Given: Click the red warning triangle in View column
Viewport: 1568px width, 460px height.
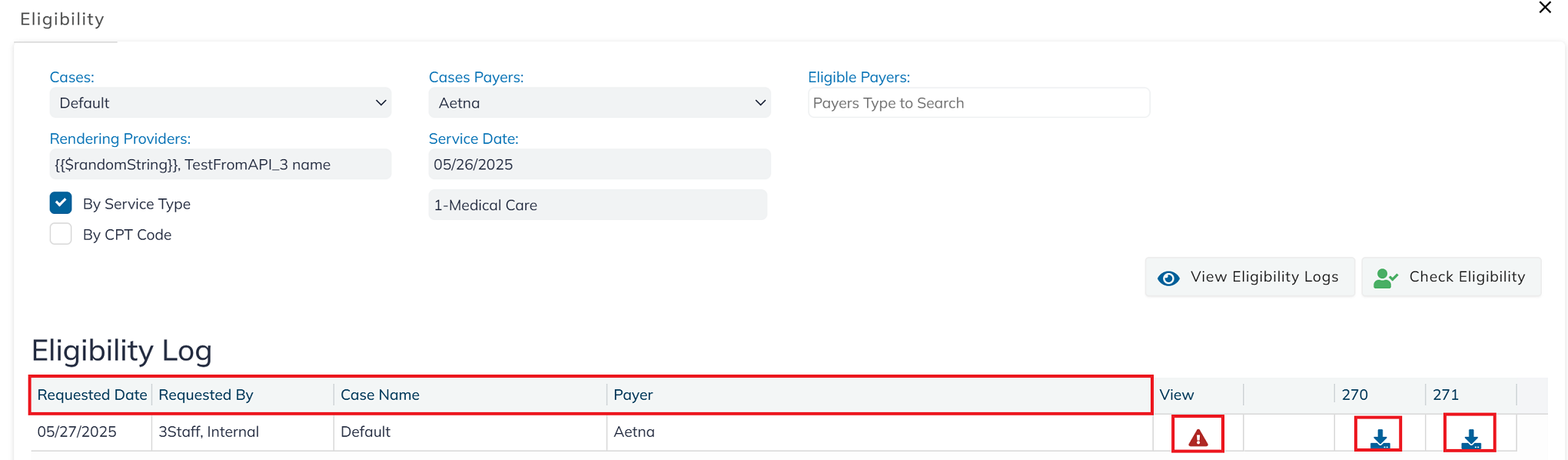Looking at the screenshot, I should tap(1198, 438).
